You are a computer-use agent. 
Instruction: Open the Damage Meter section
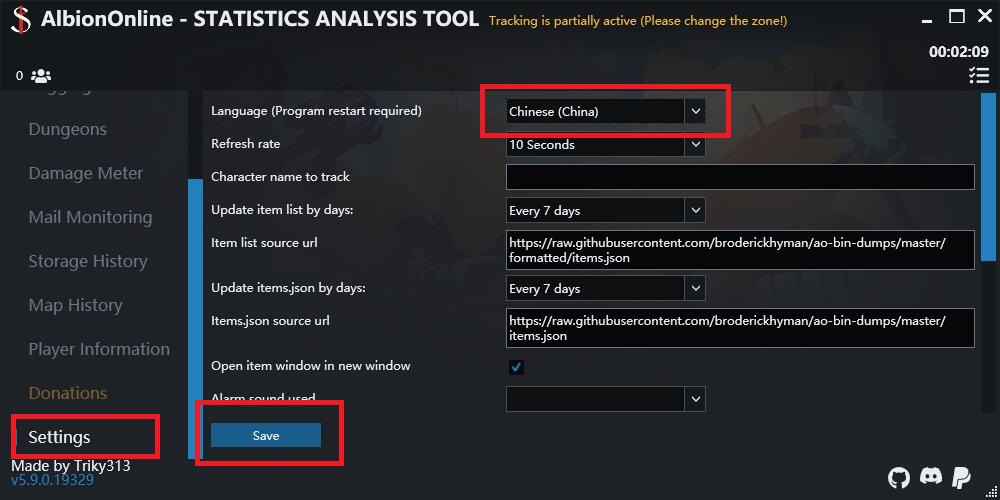tap(85, 173)
